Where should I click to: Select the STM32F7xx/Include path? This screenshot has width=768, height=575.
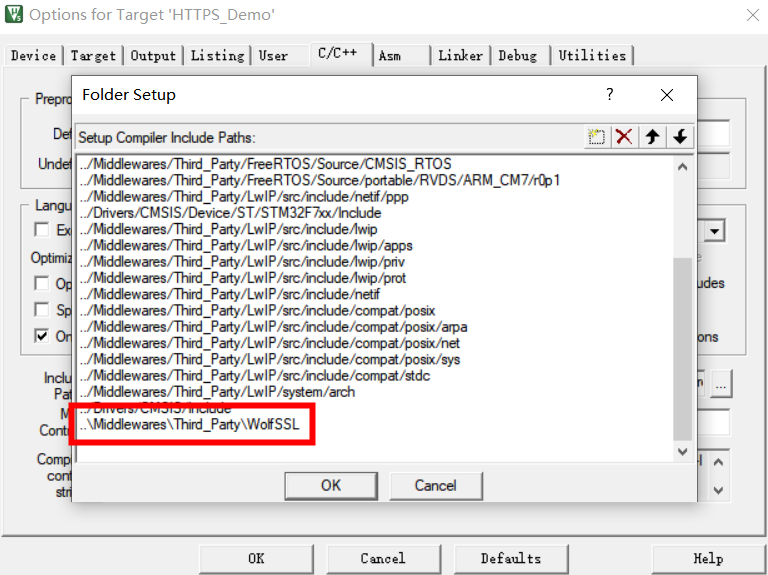tap(230, 213)
